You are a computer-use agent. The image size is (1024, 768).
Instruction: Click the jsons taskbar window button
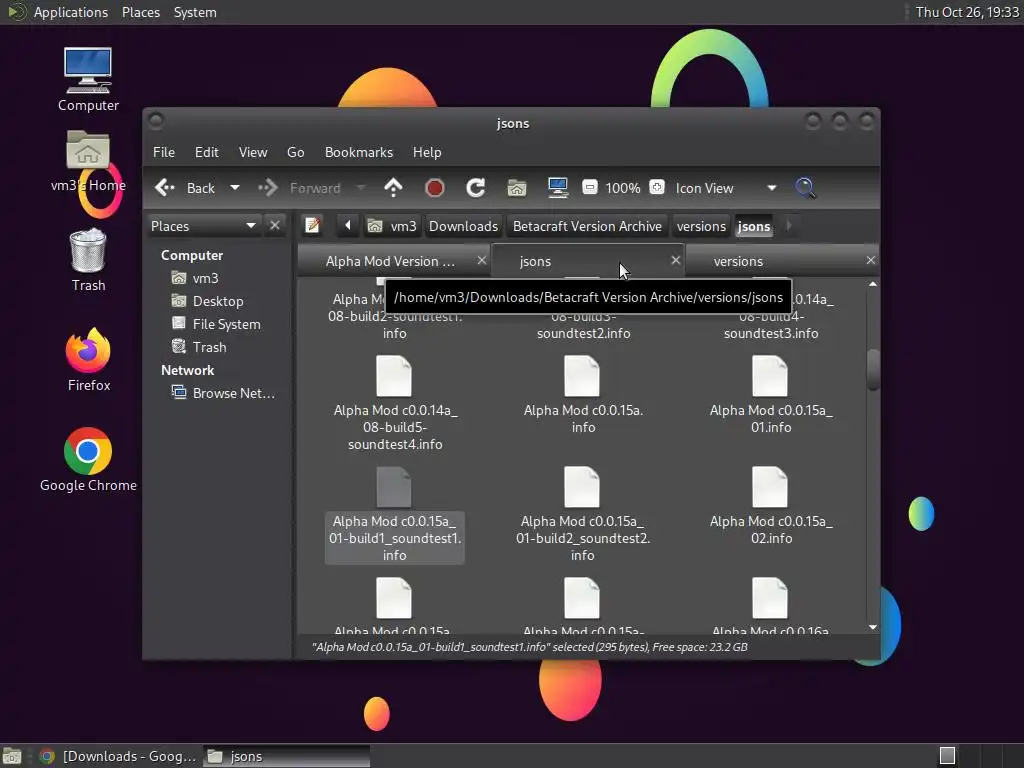(286, 756)
